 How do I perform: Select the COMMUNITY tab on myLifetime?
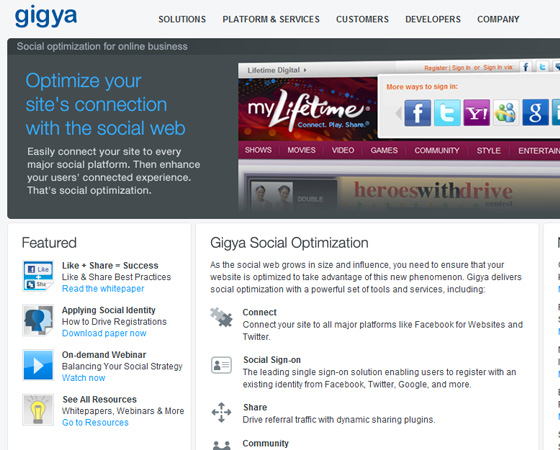437,150
